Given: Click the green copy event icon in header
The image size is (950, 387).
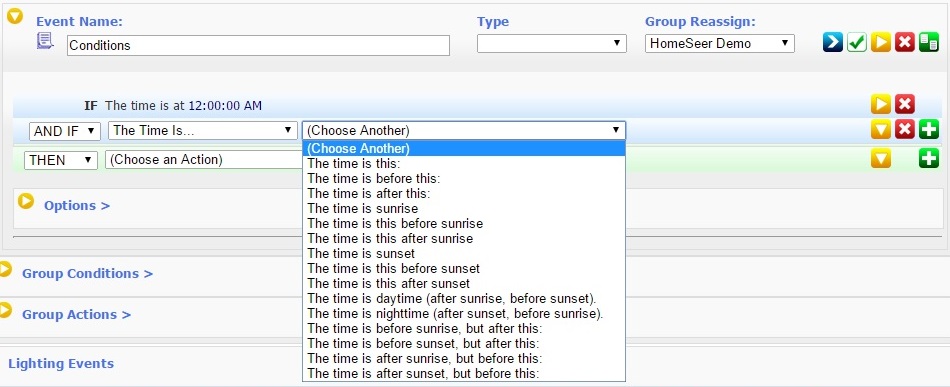Looking at the screenshot, I should 929,42.
